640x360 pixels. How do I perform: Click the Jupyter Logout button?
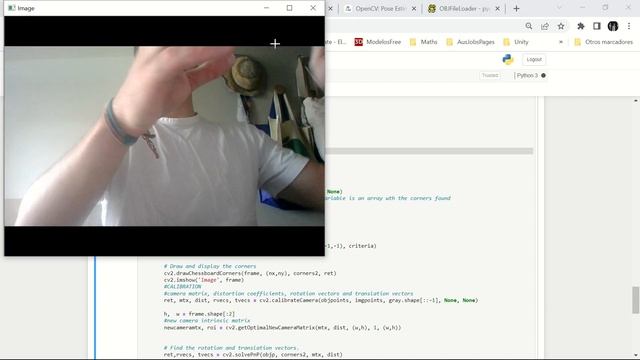[x=534, y=60]
